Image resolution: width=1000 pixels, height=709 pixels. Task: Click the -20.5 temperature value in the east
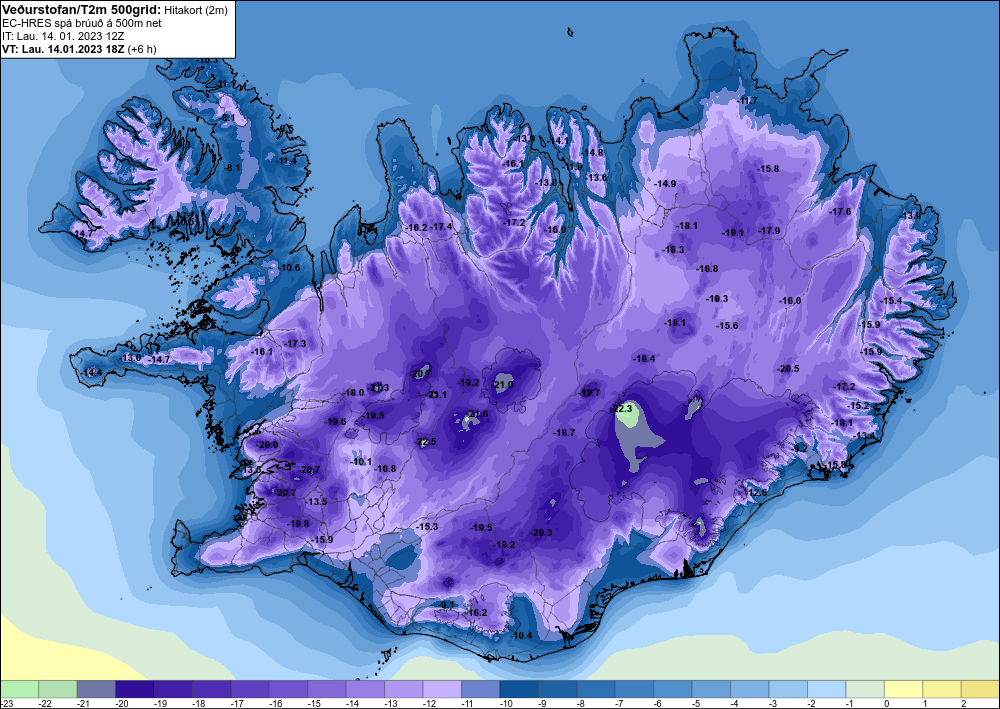tap(789, 369)
